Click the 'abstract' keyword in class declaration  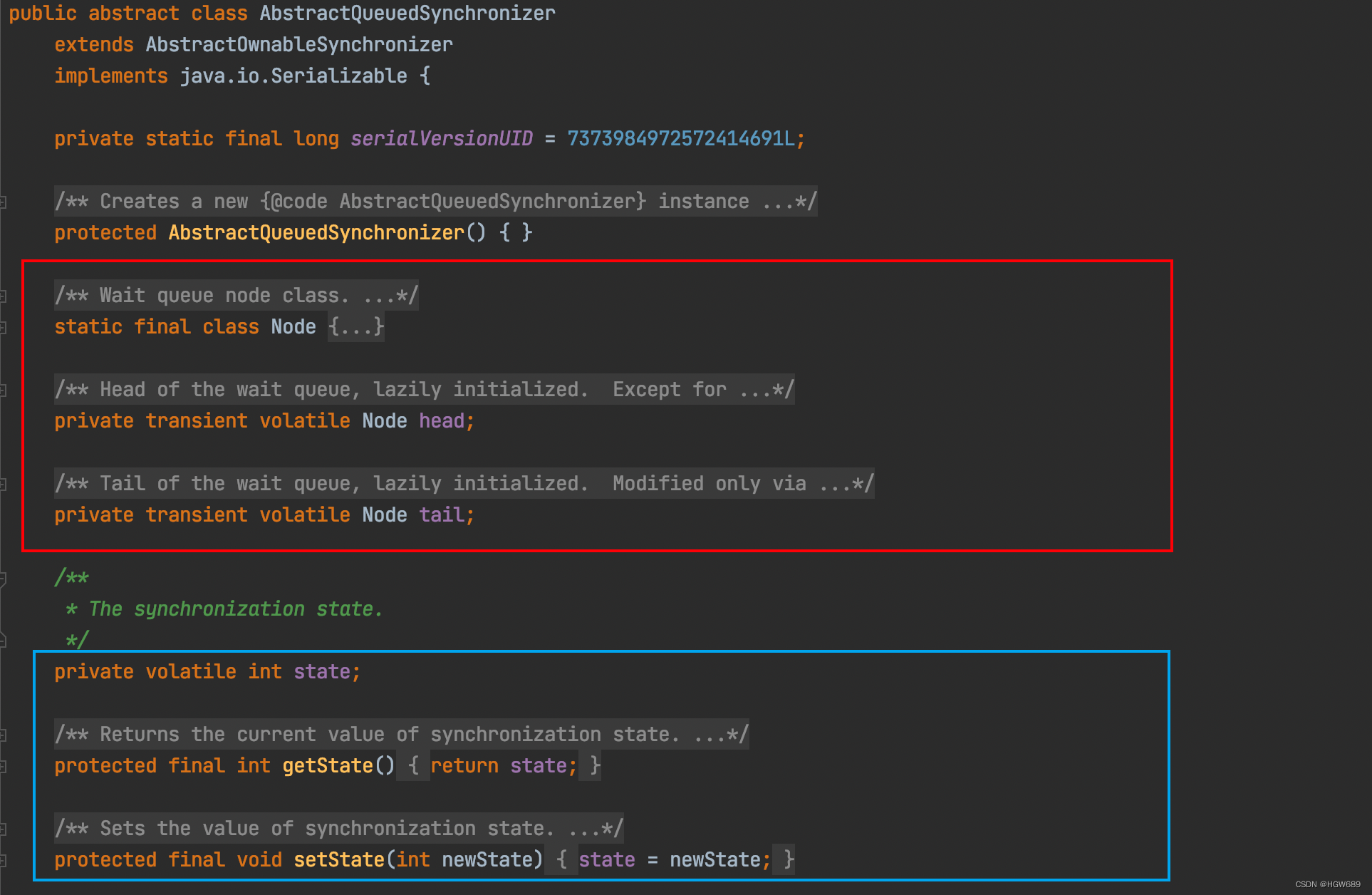[134, 14]
